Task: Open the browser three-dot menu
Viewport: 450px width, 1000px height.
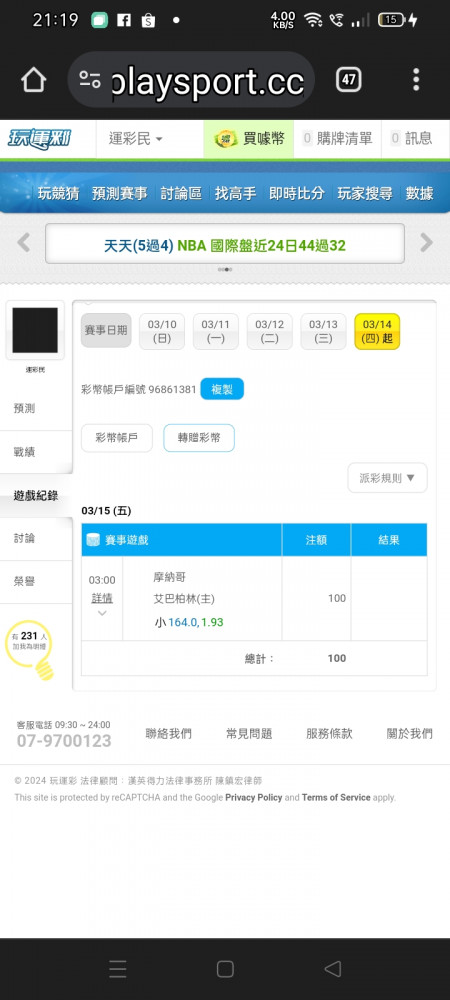Action: coord(416,80)
